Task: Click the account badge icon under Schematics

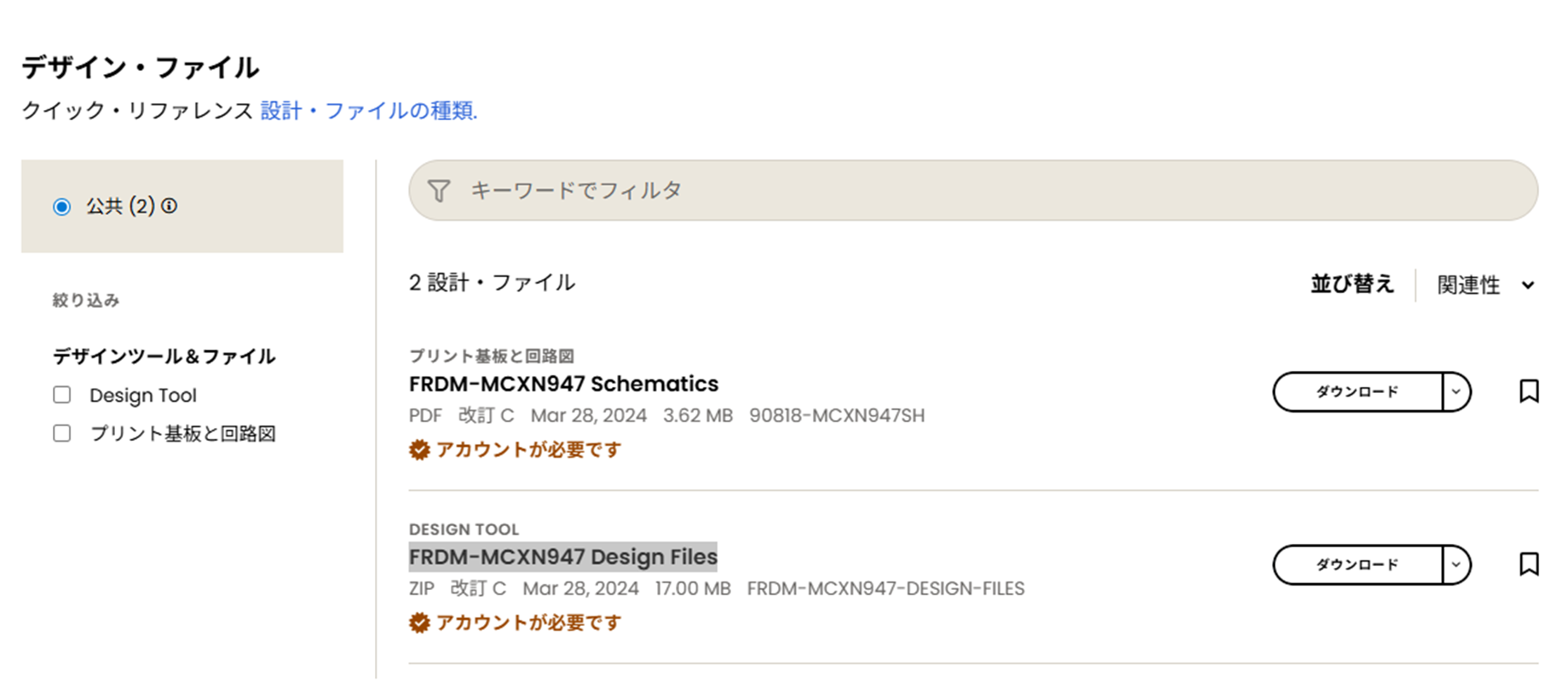Action: tap(418, 449)
